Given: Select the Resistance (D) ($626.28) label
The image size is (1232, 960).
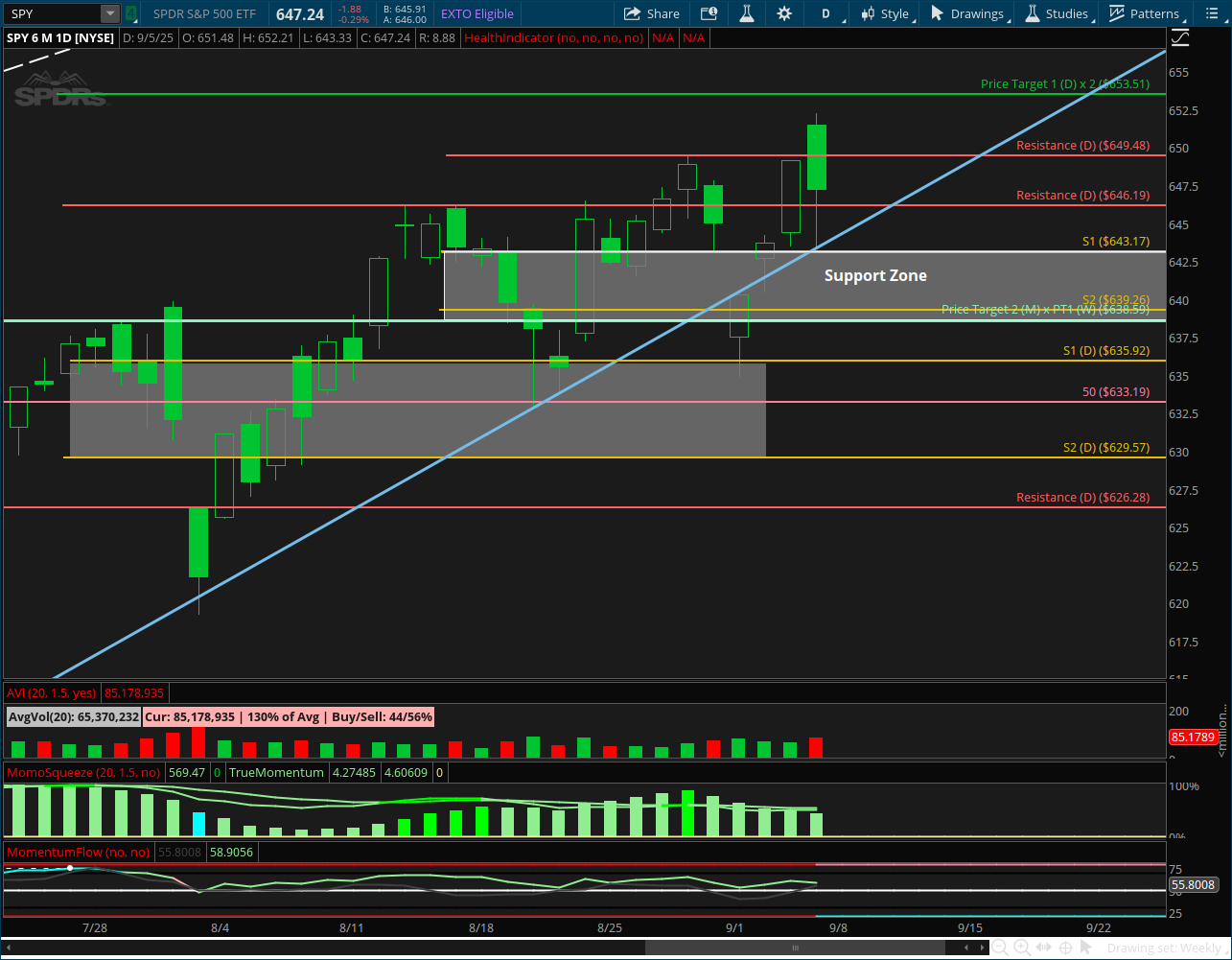Looking at the screenshot, I should coord(1082,497).
